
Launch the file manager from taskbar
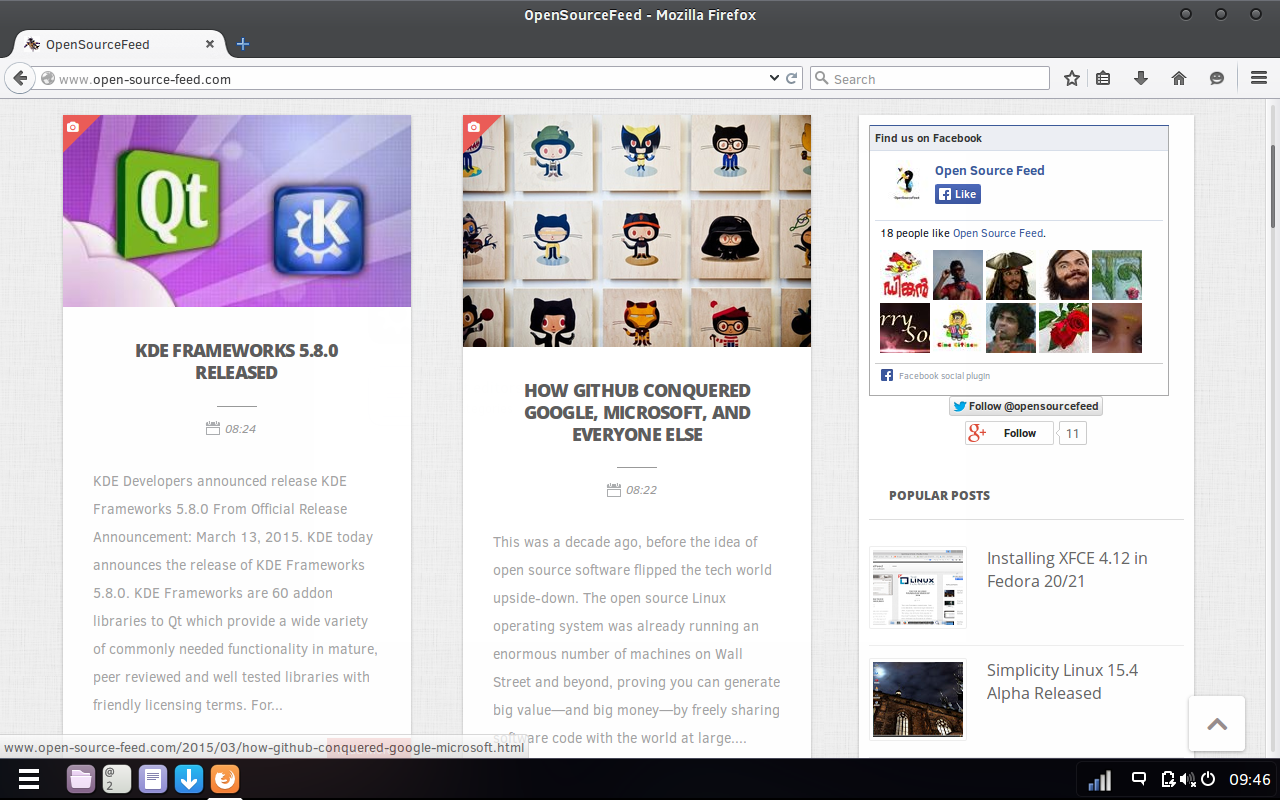[81, 779]
